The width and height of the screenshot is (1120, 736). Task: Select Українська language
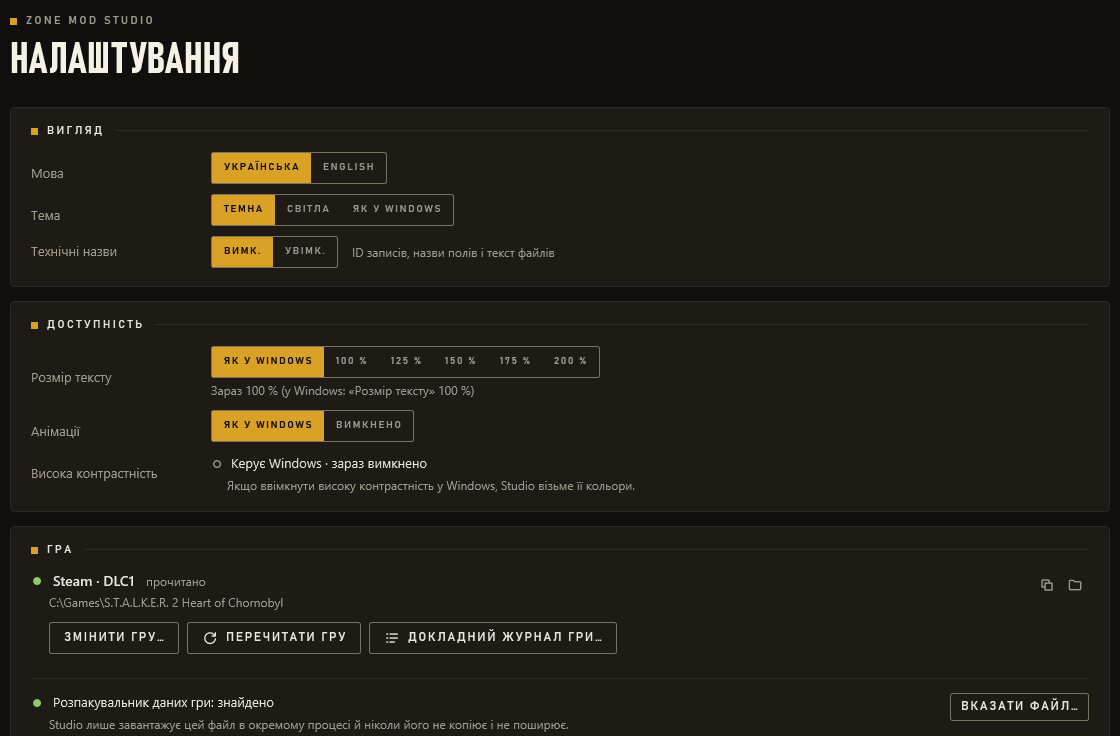click(x=261, y=167)
